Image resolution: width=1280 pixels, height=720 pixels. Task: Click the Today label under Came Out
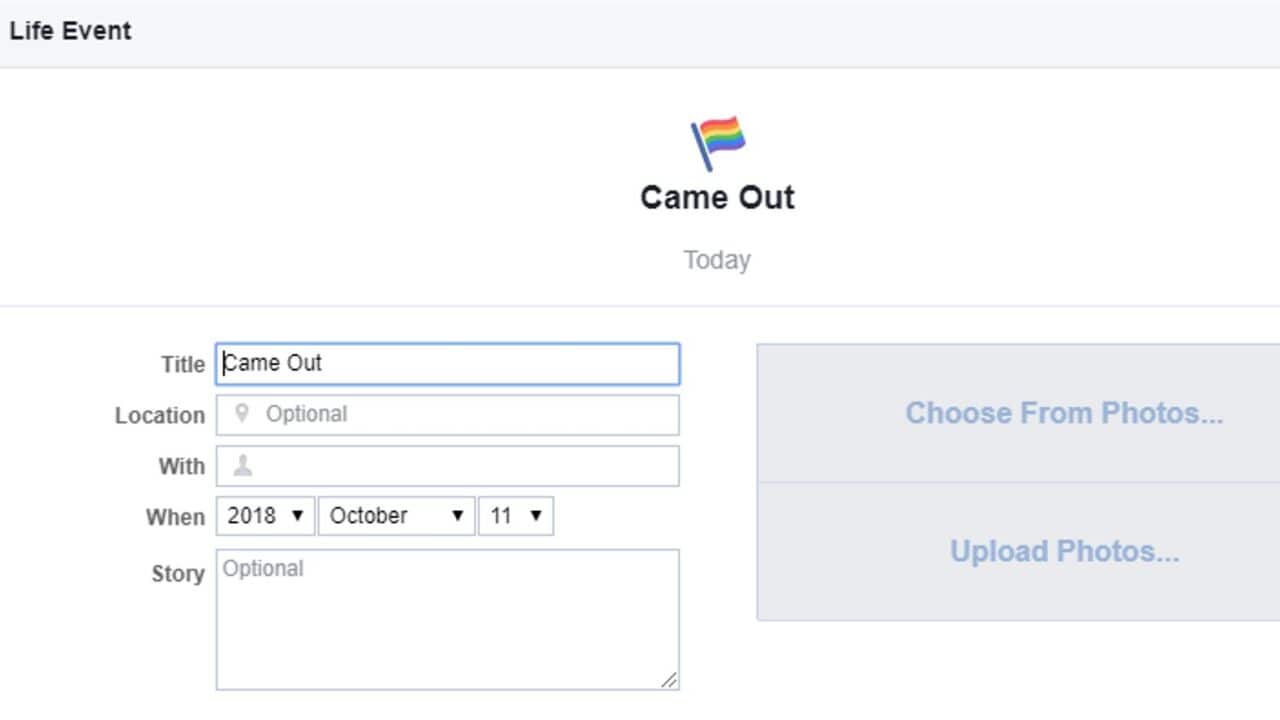716,259
